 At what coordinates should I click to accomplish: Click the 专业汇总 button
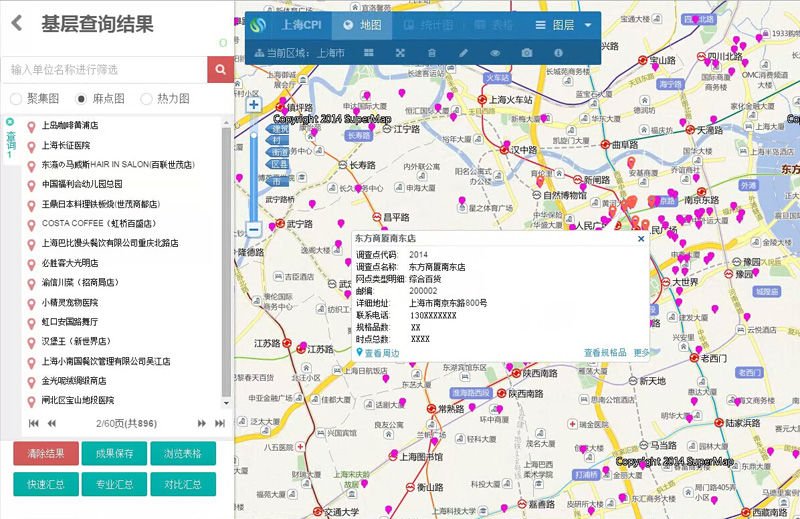point(114,484)
